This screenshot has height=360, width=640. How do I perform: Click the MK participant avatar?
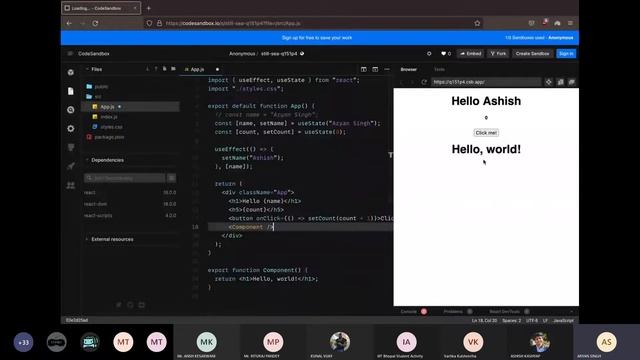[x=207, y=342]
